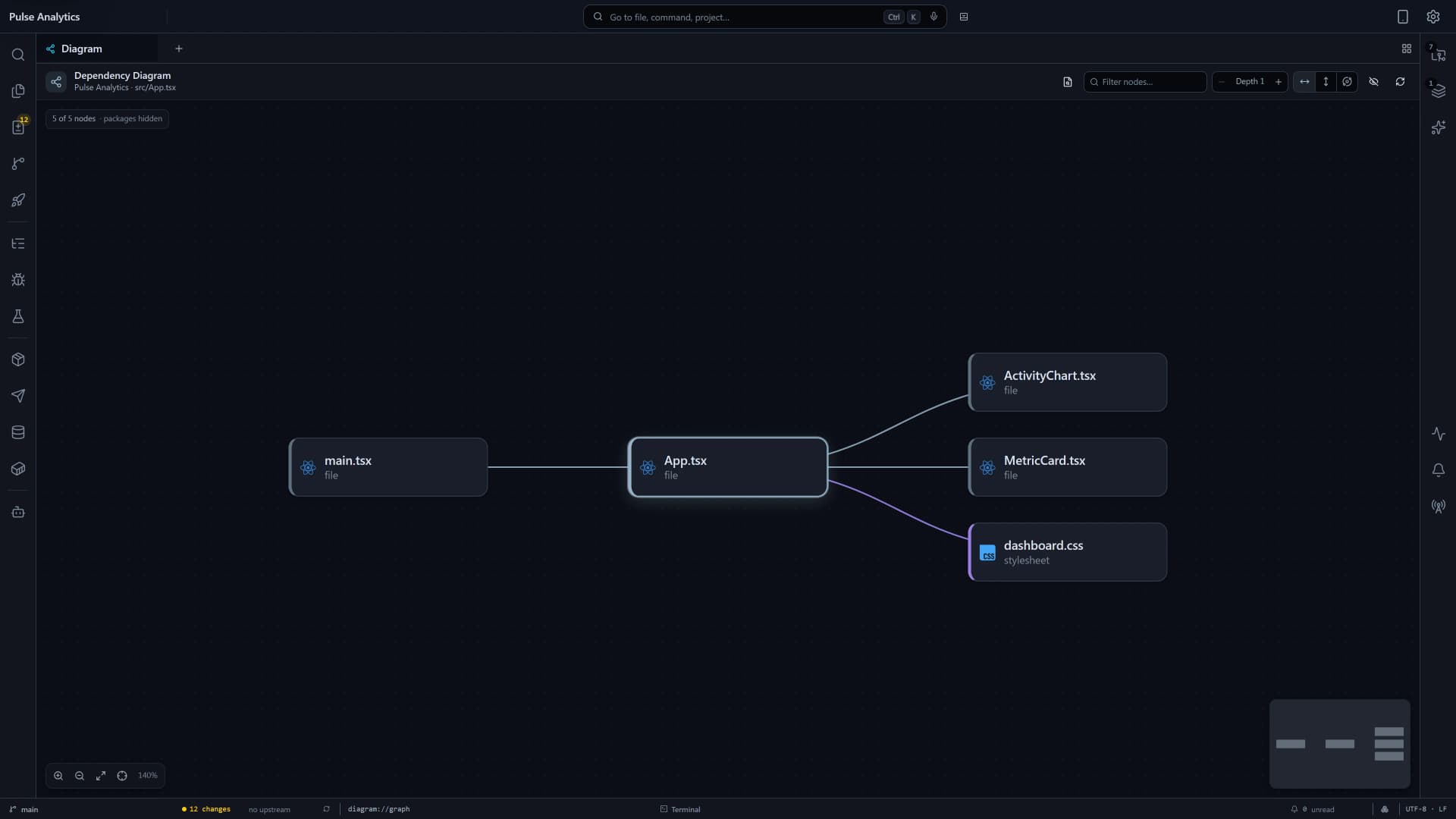Select radial layout toggle

1347,82
